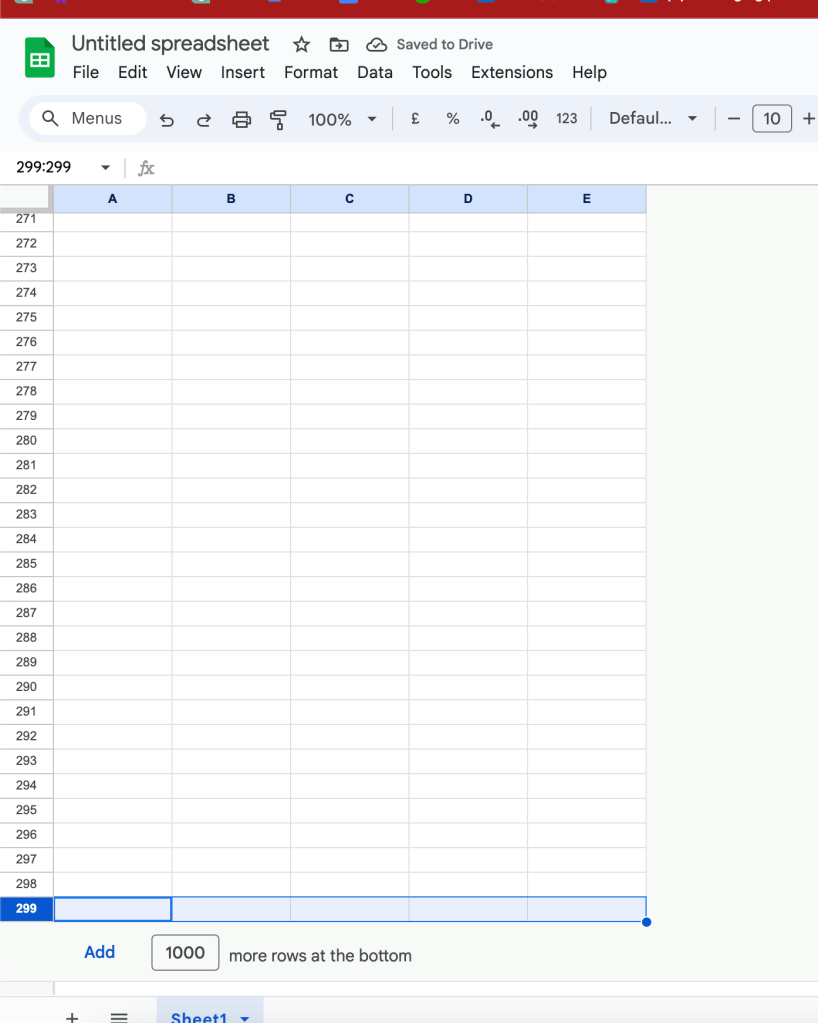Screen dimensions: 818x1023
Task: Select column C header
Action: click(x=350, y=199)
